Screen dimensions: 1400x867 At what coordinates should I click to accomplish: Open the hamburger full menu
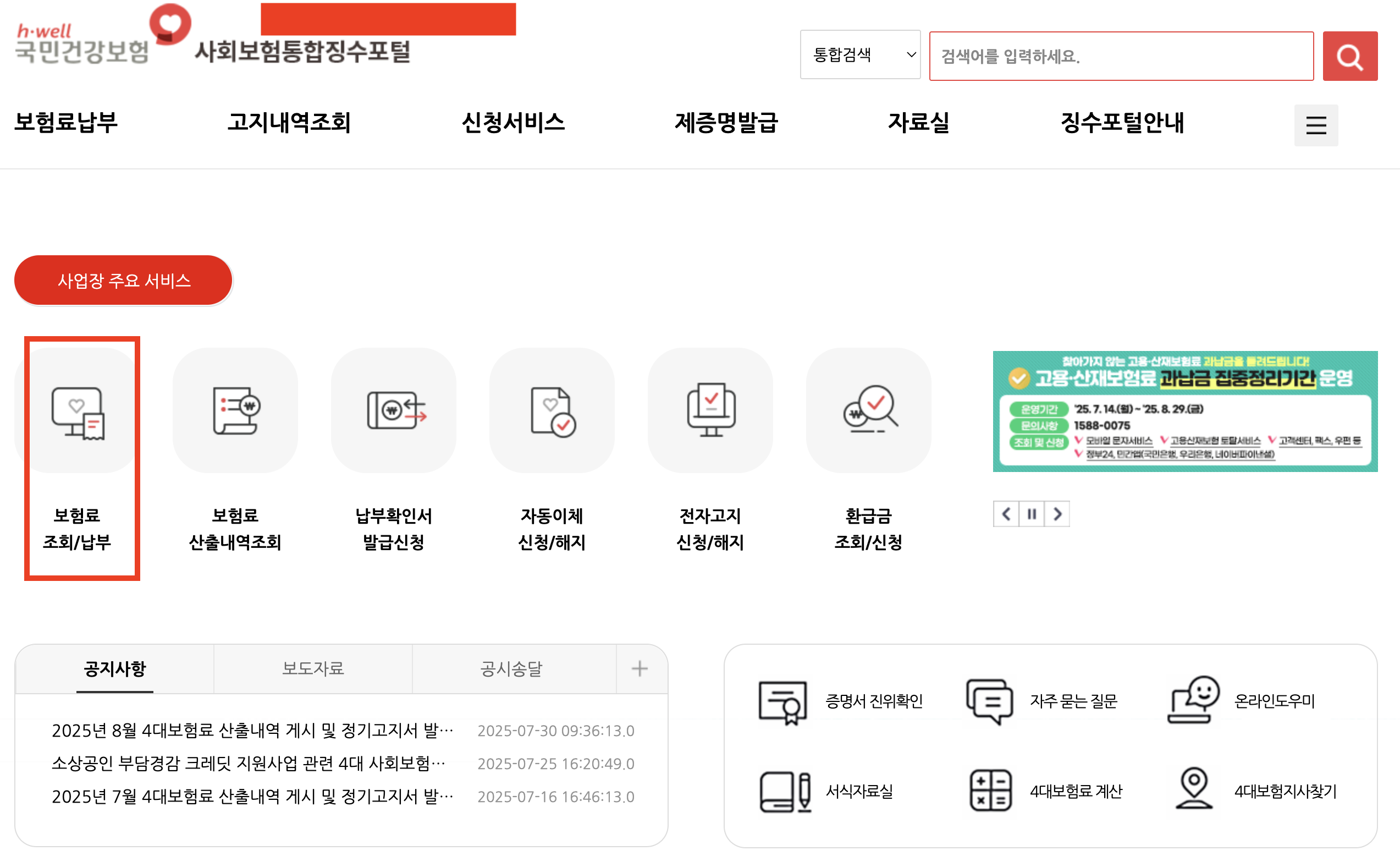(x=1316, y=125)
